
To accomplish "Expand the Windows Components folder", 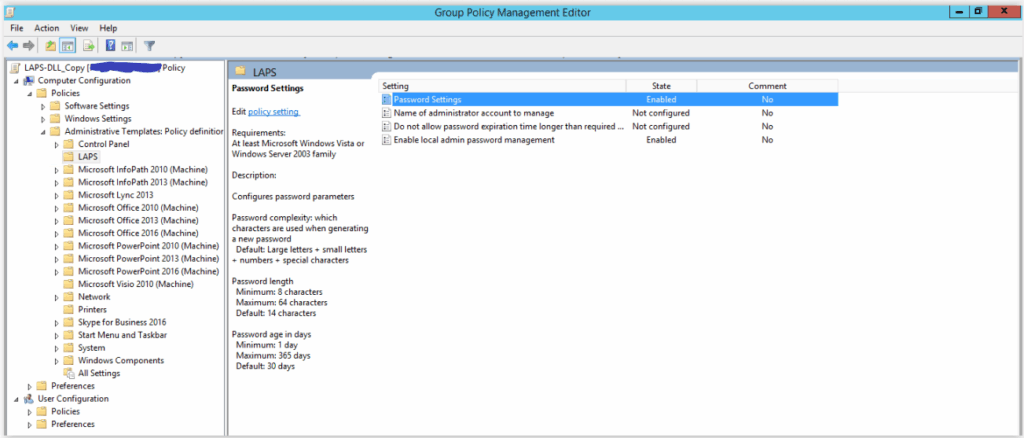I will tap(56, 361).
